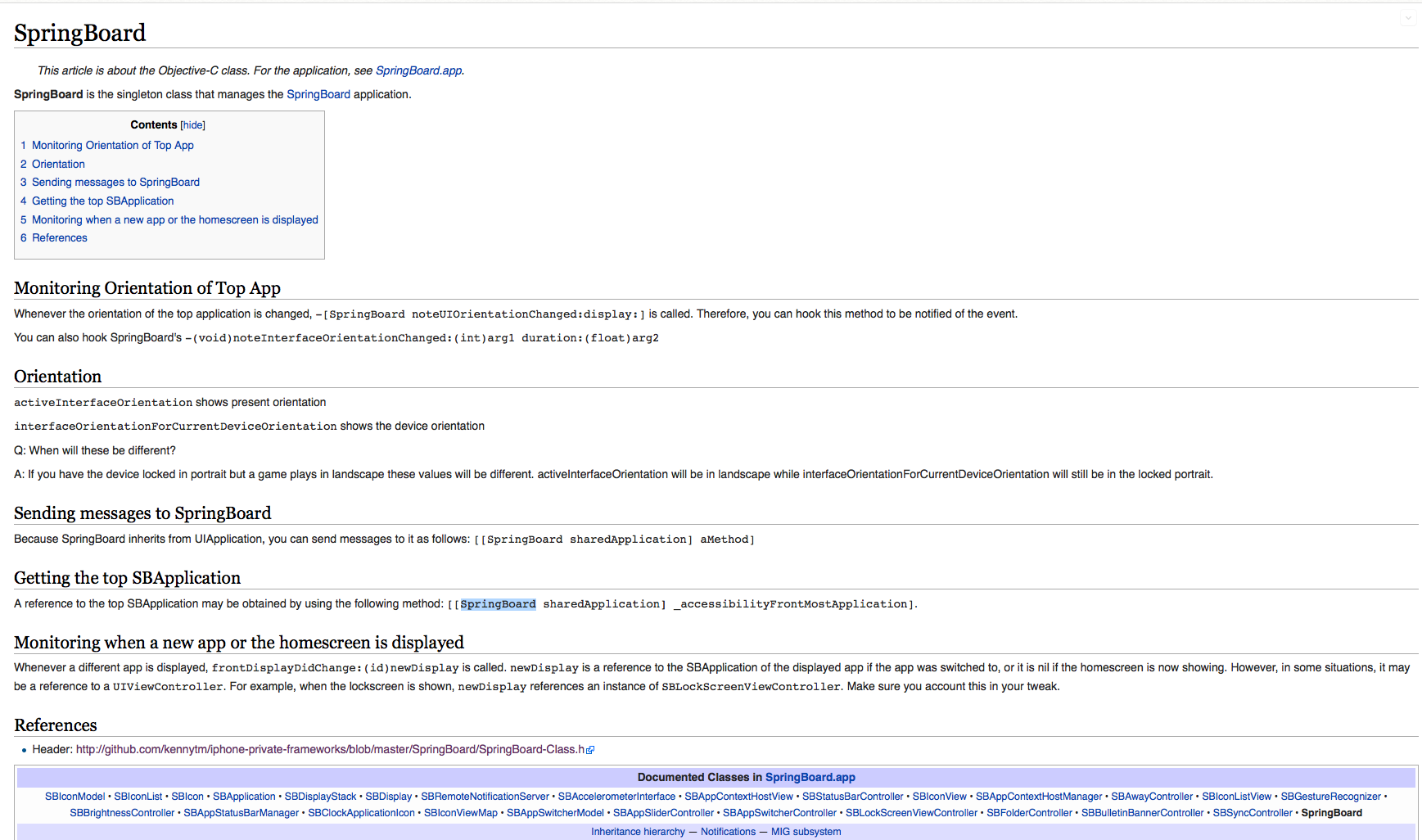Click frontDisplayDidChange:(id)newDisplay code text
Image resolution: width=1422 pixels, height=840 pixels.
tap(336, 668)
